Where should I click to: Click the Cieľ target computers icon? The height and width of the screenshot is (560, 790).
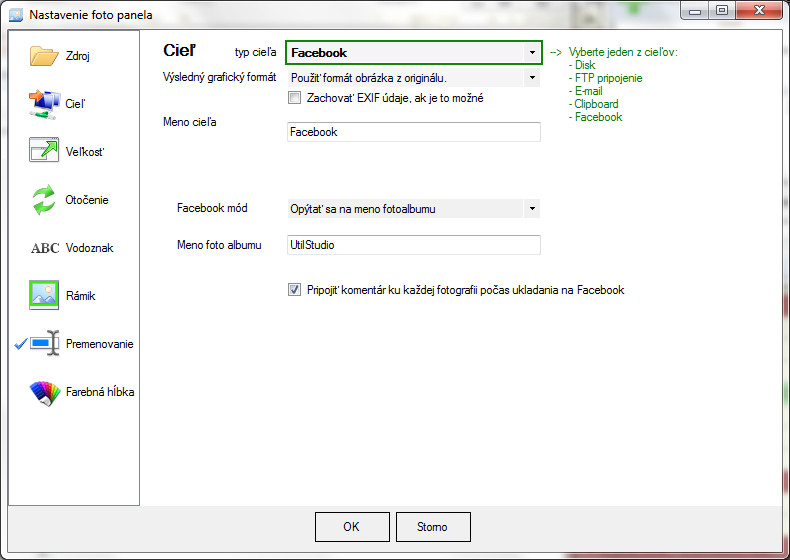pyautogui.click(x=44, y=104)
